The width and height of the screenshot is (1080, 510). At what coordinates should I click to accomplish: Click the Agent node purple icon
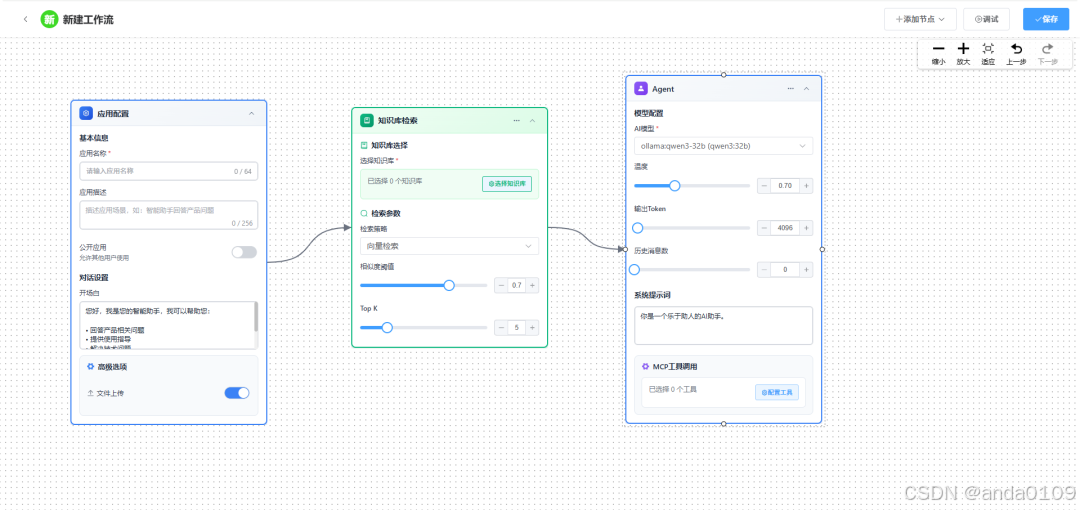pos(641,88)
